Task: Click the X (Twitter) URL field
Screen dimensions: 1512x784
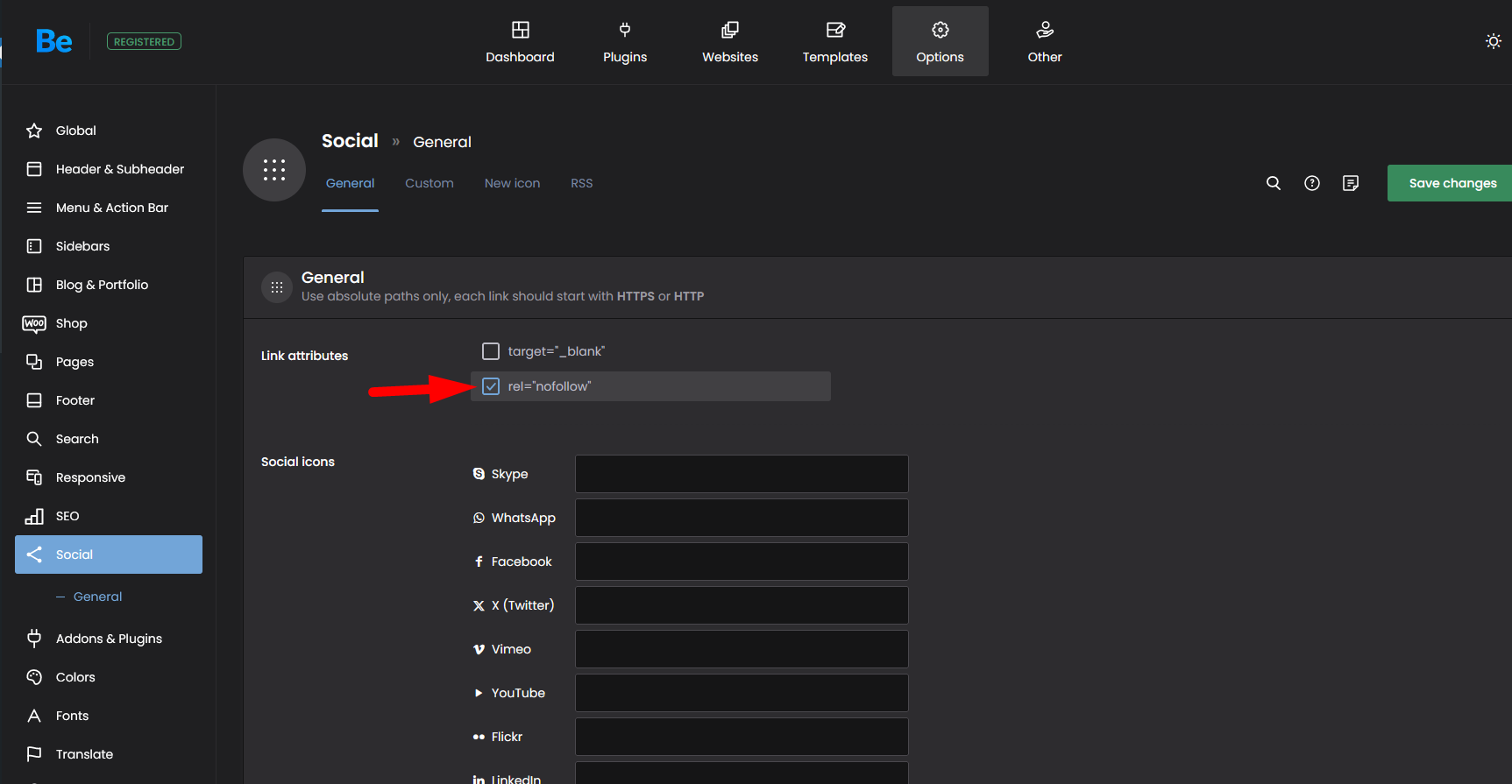Action: pyautogui.click(x=742, y=605)
